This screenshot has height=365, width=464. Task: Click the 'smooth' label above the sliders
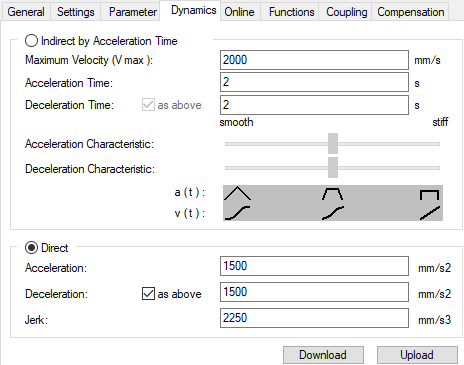click(236, 122)
